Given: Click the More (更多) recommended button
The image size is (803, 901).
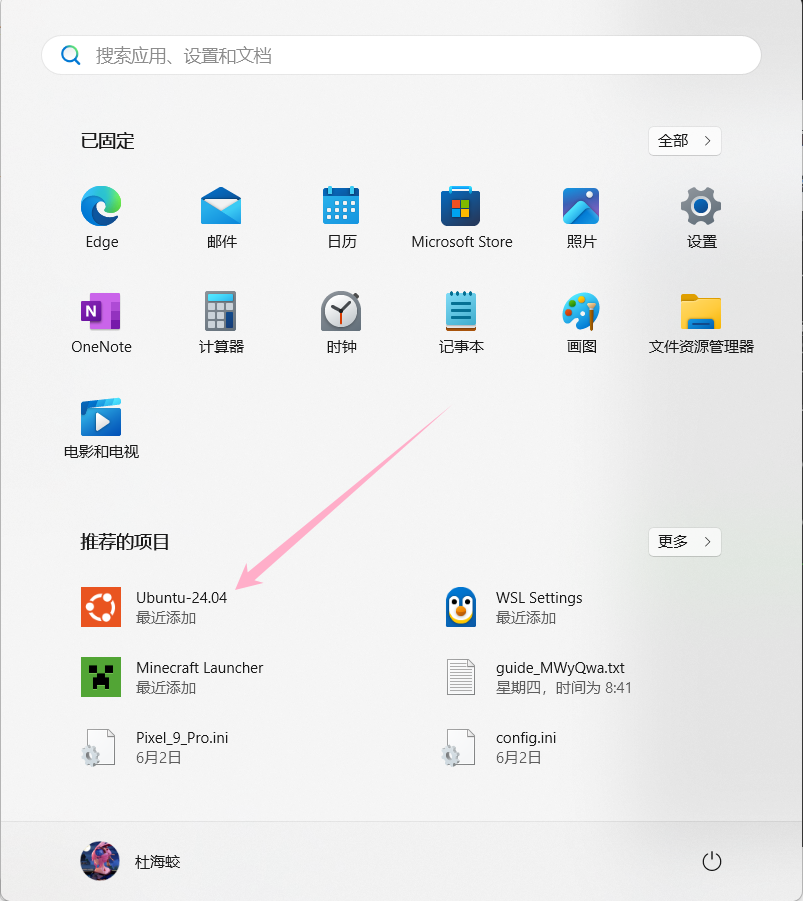Looking at the screenshot, I should pyautogui.click(x=685, y=542).
